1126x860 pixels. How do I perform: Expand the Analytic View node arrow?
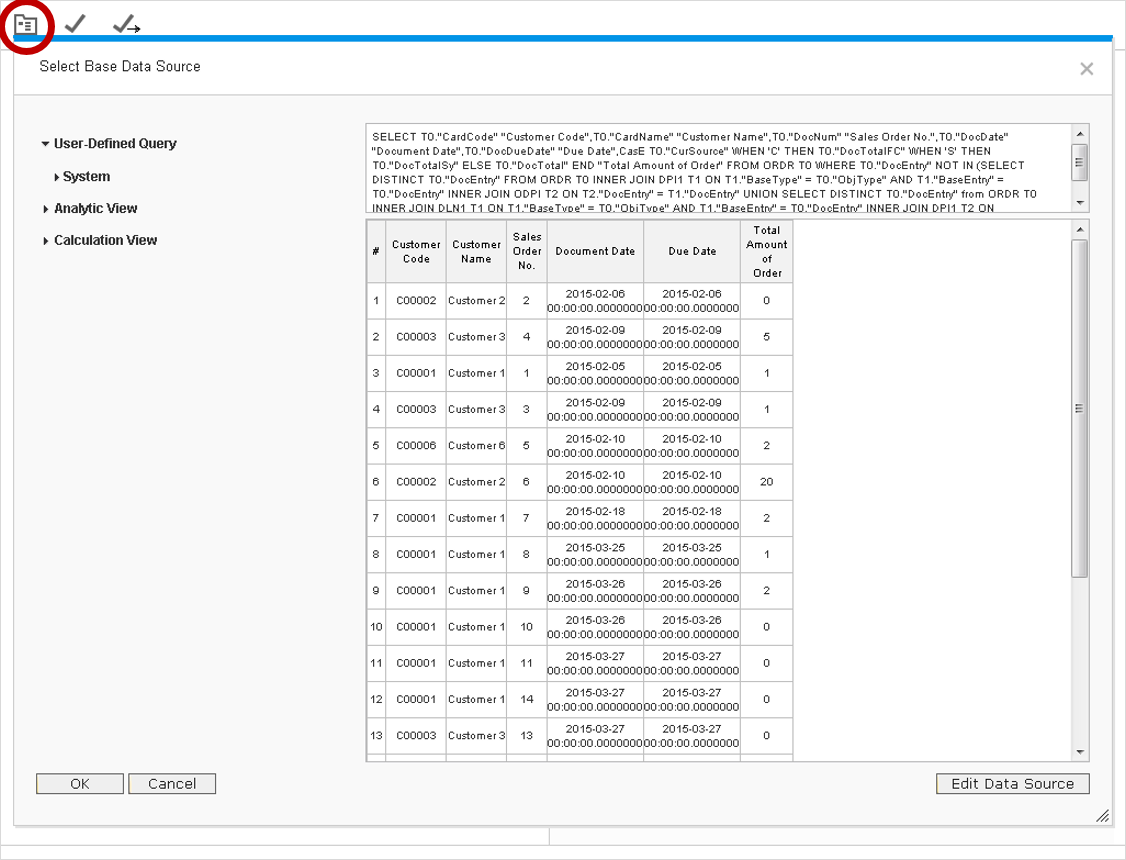click(46, 209)
